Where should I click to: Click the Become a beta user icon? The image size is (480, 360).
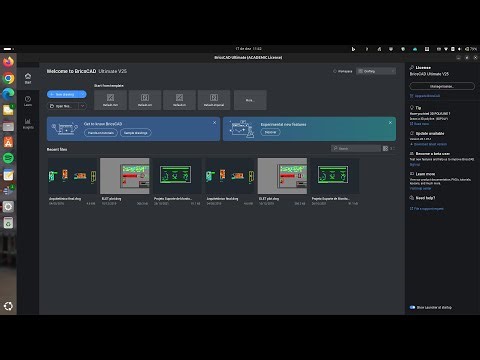(x=412, y=153)
